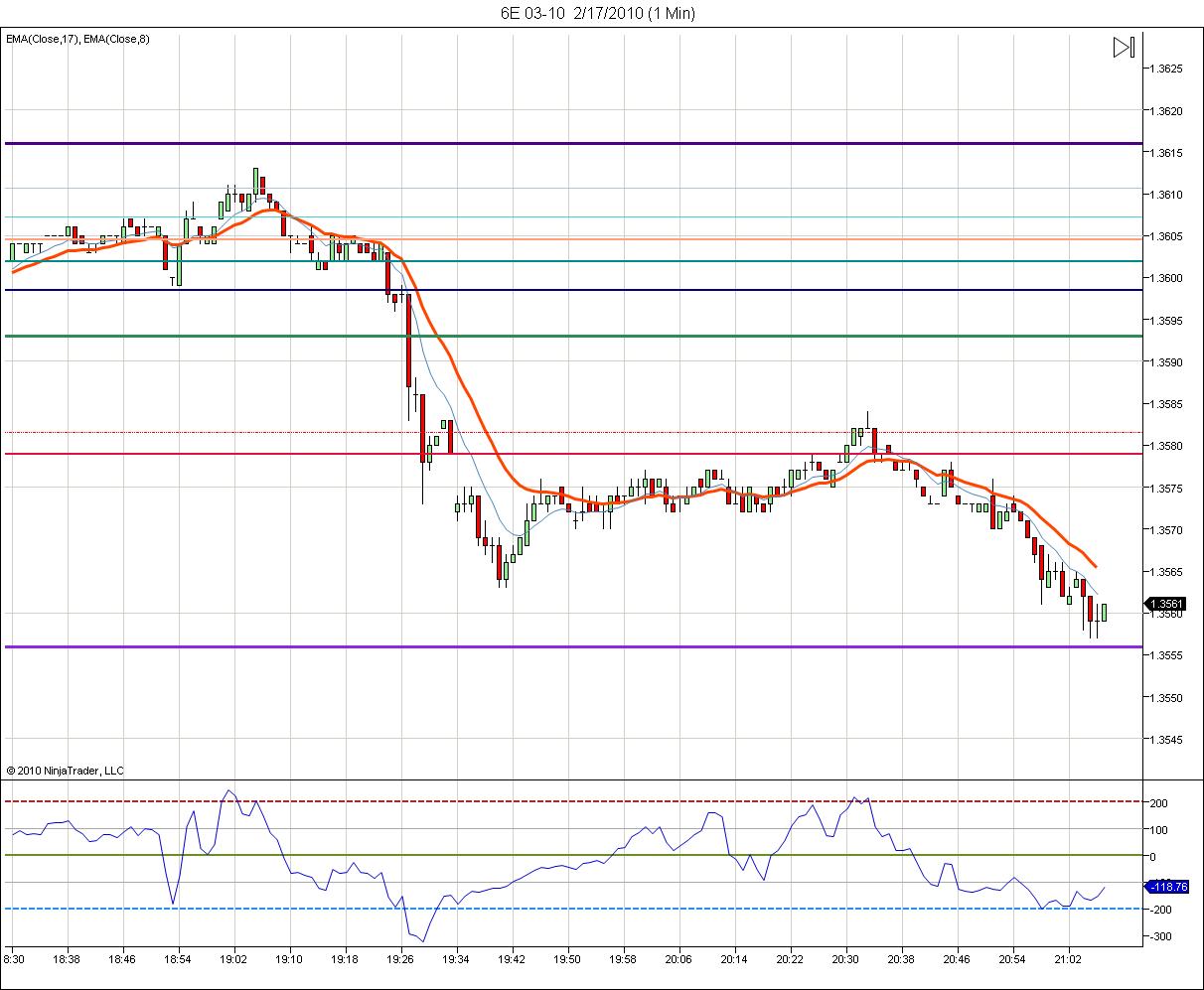Select the red dashed 200 line in indicator panel

pyautogui.click(x=573, y=802)
